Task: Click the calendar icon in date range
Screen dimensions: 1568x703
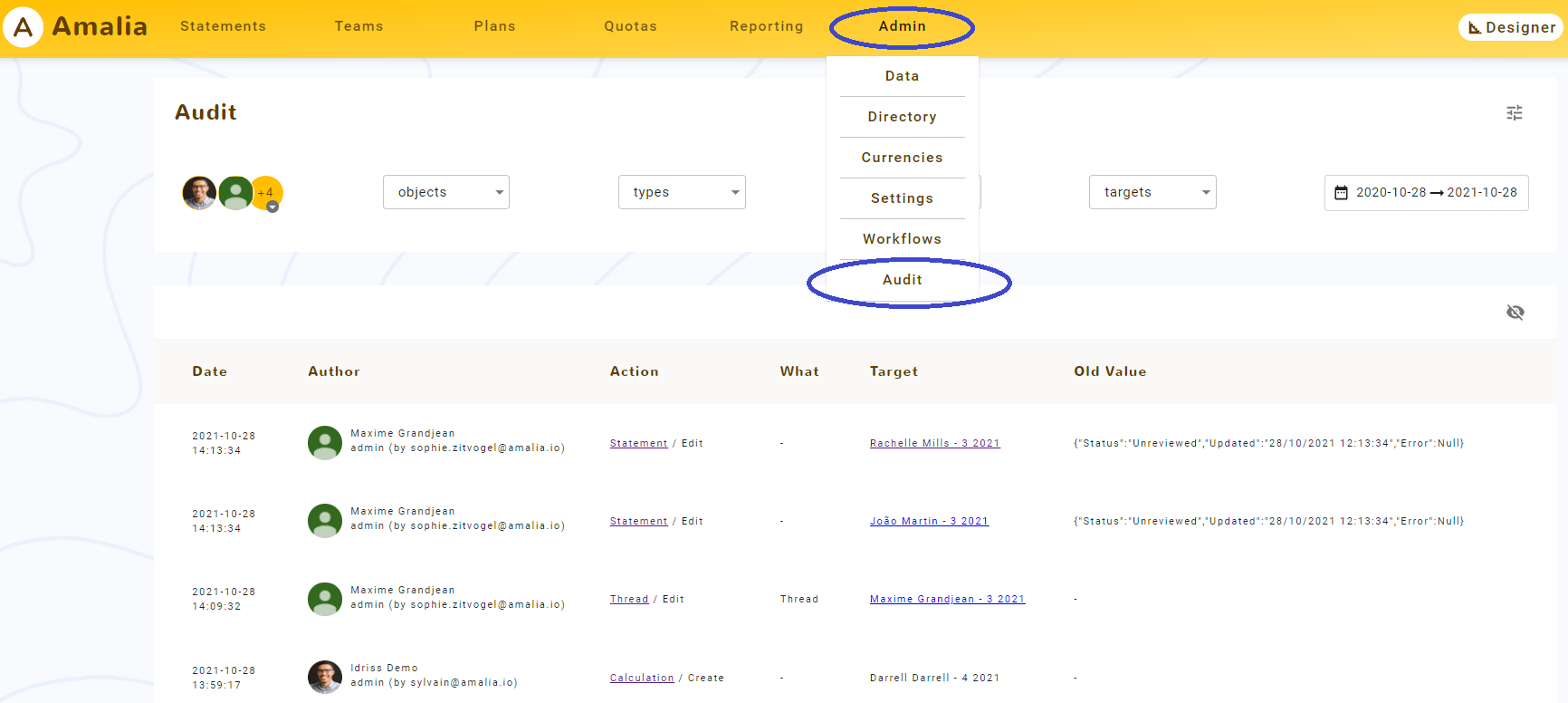Action: point(1342,193)
